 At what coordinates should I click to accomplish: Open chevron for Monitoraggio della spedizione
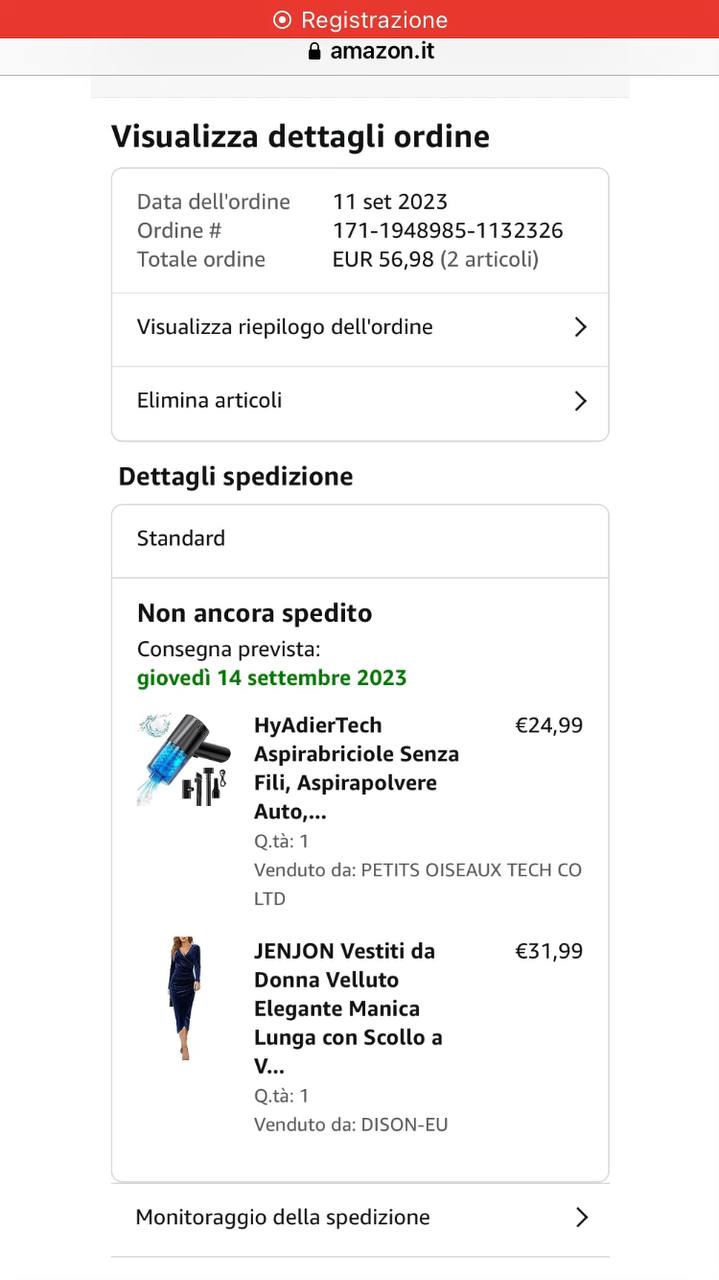pos(582,1217)
